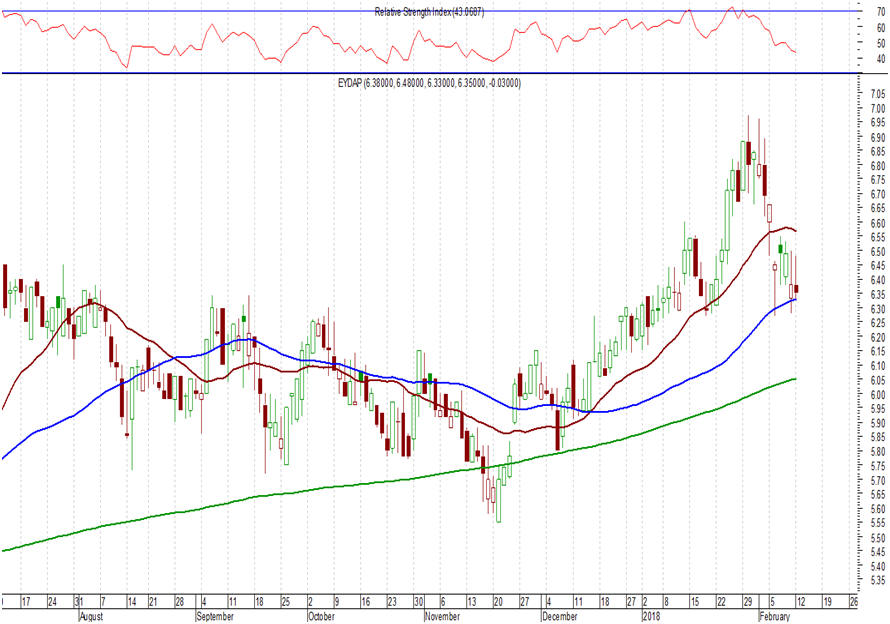Select the date label 15 on time axis
The height and width of the screenshot is (624, 890).
(695, 601)
